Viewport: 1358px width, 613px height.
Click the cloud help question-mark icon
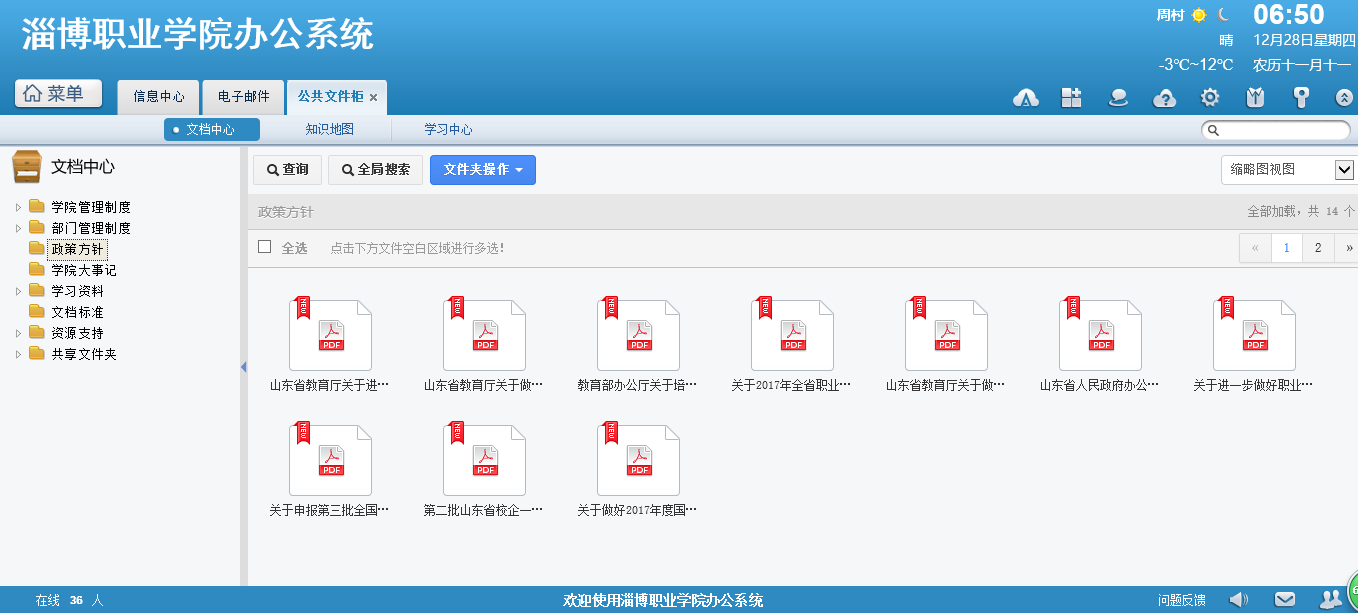(x=1164, y=97)
